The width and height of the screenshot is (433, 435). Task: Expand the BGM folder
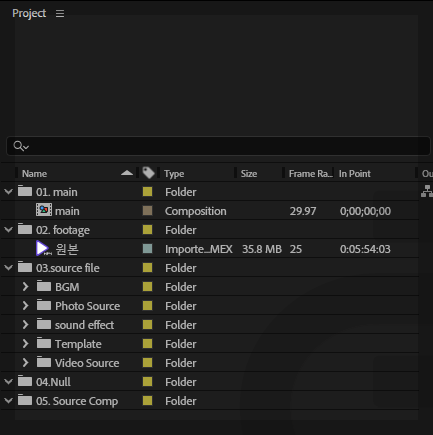click(26, 287)
